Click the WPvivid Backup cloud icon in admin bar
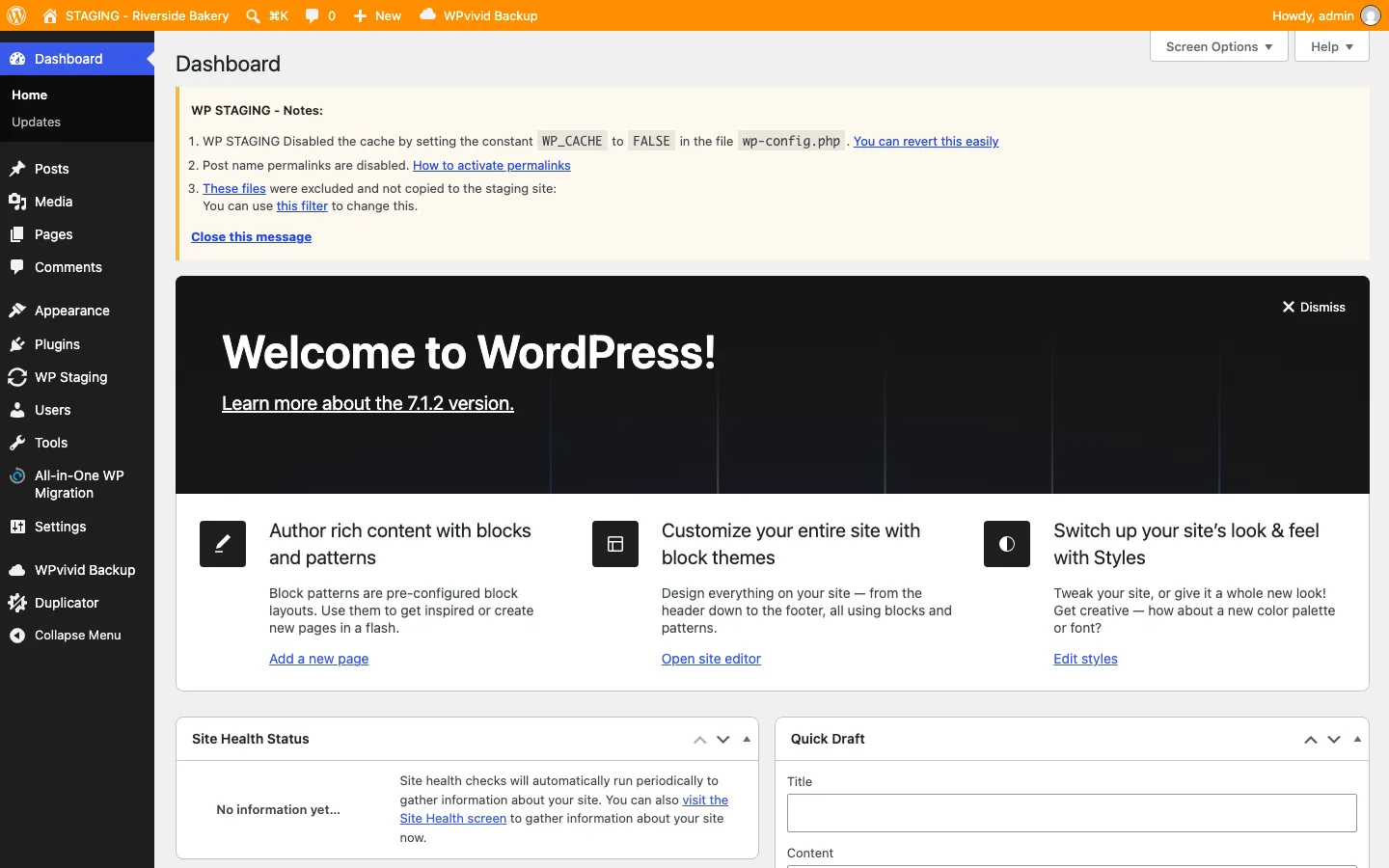 click(427, 15)
